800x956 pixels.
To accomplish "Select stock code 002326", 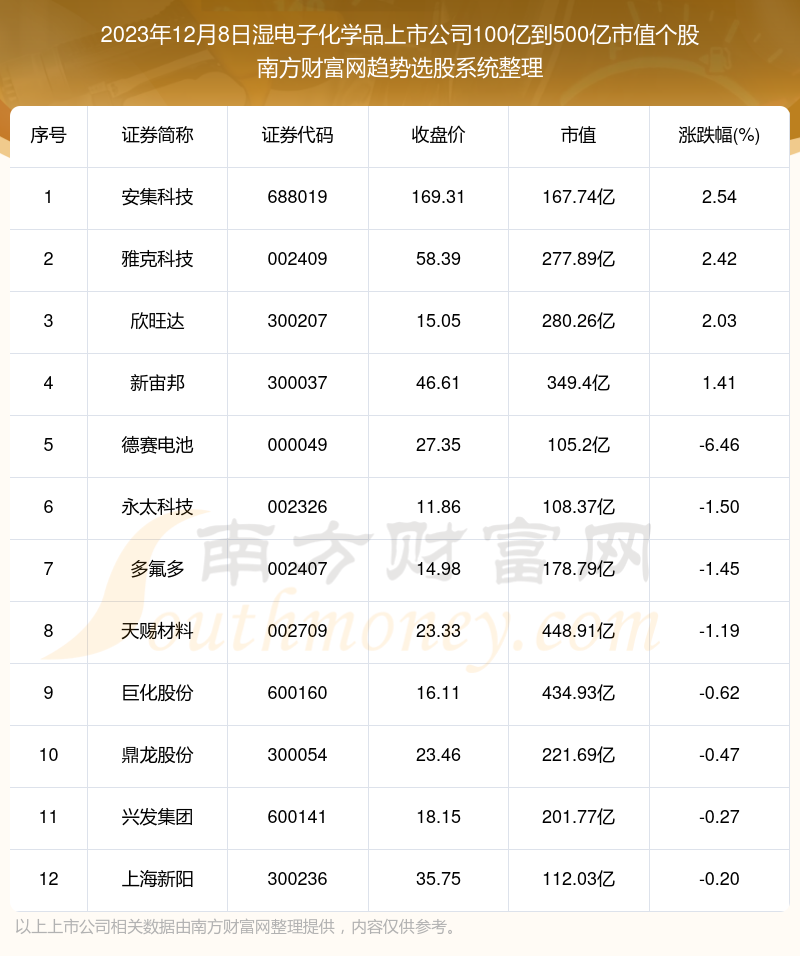I will click(x=298, y=507).
